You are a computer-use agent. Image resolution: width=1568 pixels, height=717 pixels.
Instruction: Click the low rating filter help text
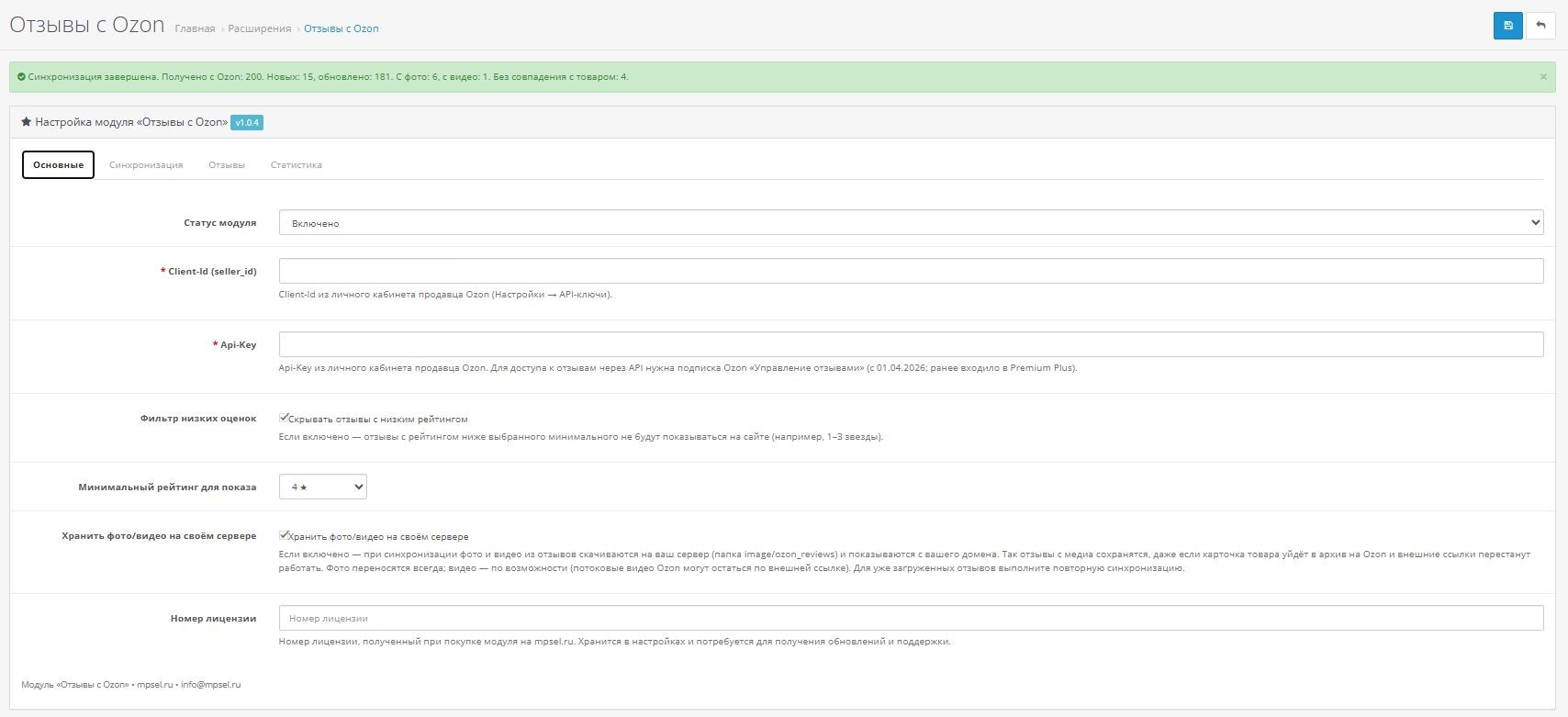point(581,437)
